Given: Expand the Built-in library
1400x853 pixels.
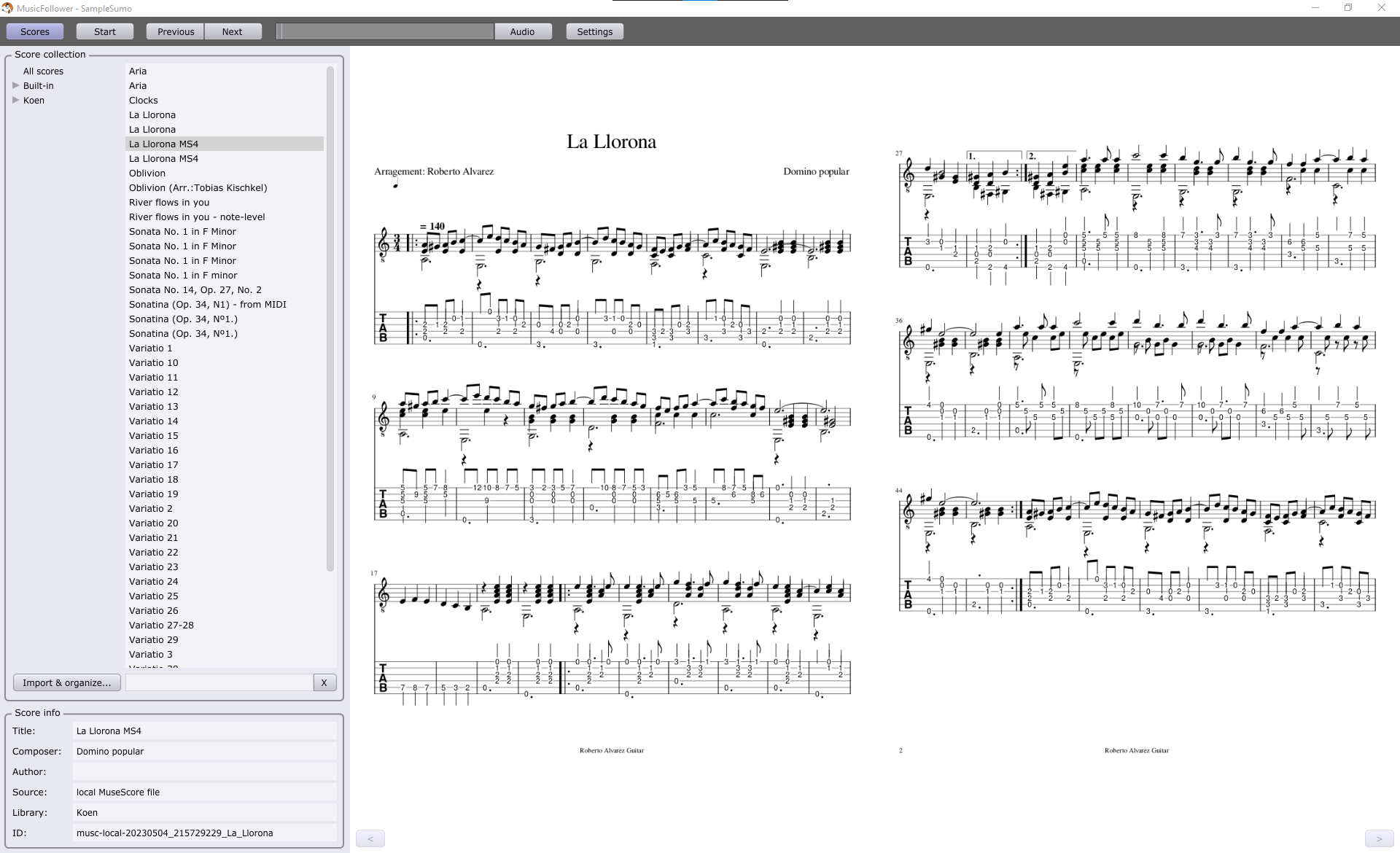Looking at the screenshot, I should coord(16,85).
